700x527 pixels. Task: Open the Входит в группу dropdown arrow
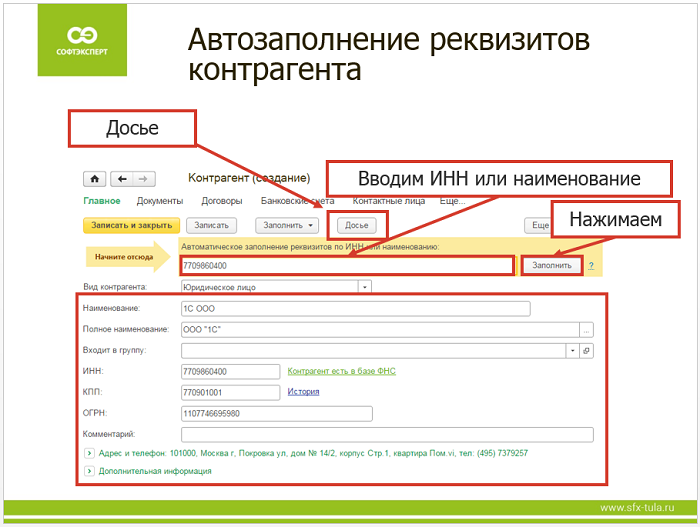tap(572, 351)
